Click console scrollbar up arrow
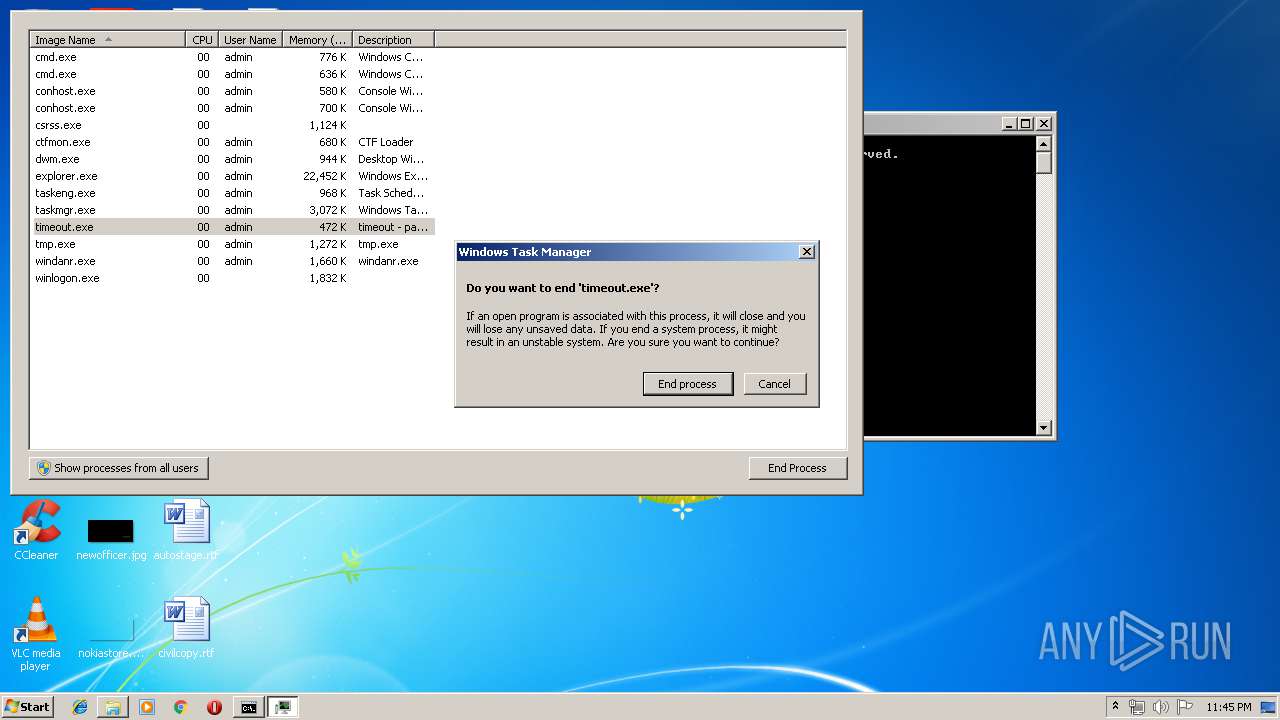This screenshot has width=1280, height=720. point(1044,143)
